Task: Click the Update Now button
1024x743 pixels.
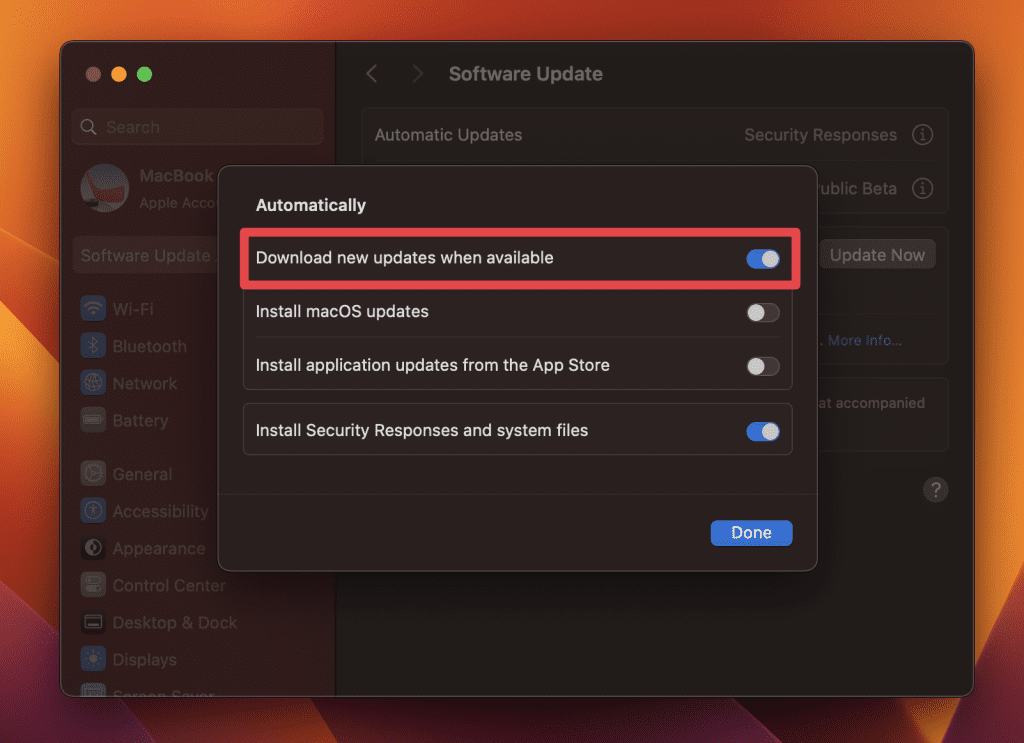Action: [877, 255]
